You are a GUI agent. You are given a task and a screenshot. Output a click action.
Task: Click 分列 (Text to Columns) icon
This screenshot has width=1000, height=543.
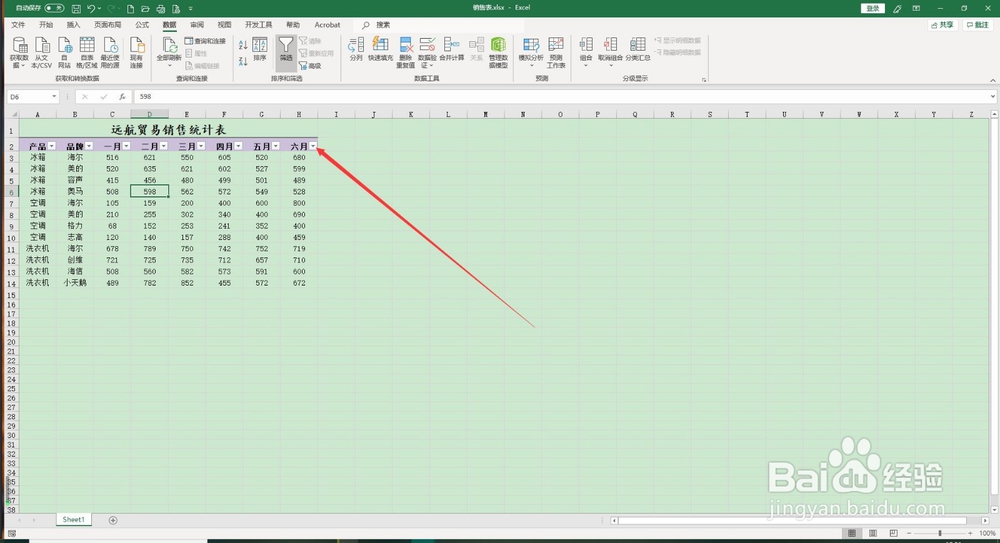point(356,49)
